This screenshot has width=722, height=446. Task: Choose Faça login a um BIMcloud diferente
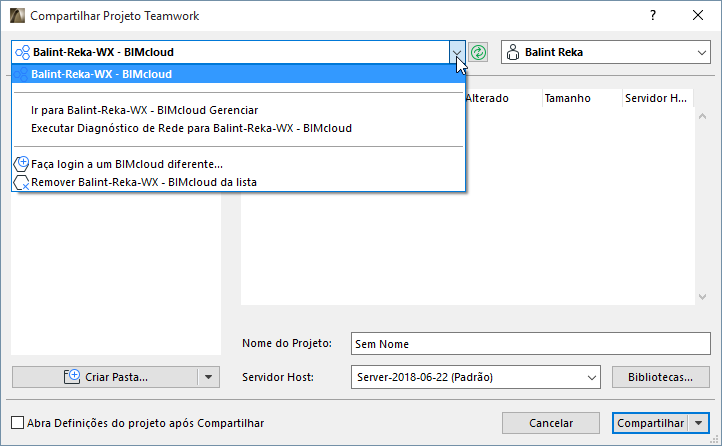point(239,164)
